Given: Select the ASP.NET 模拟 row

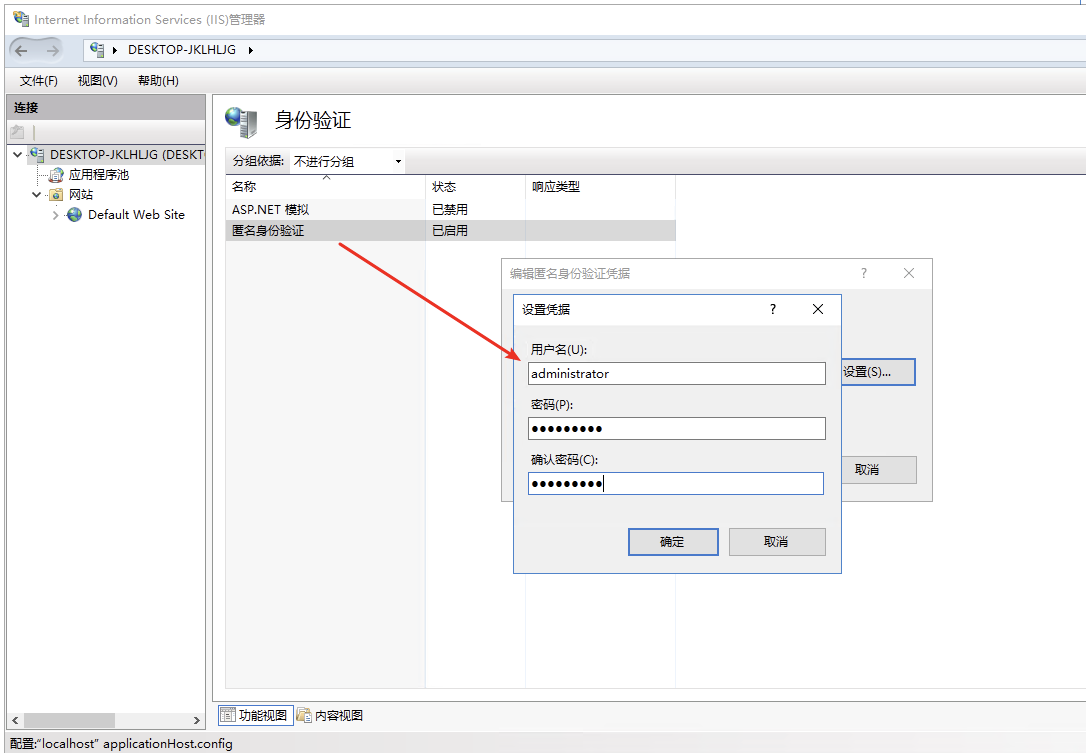Looking at the screenshot, I should tap(451, 209).
